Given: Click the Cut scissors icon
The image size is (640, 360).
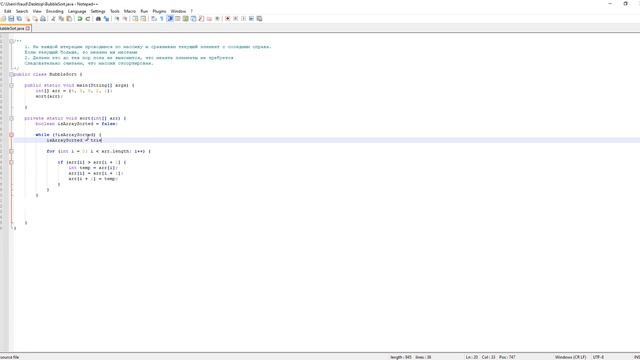Looking at the screenshot, I should pyautogui.click(x=53, y=19).
